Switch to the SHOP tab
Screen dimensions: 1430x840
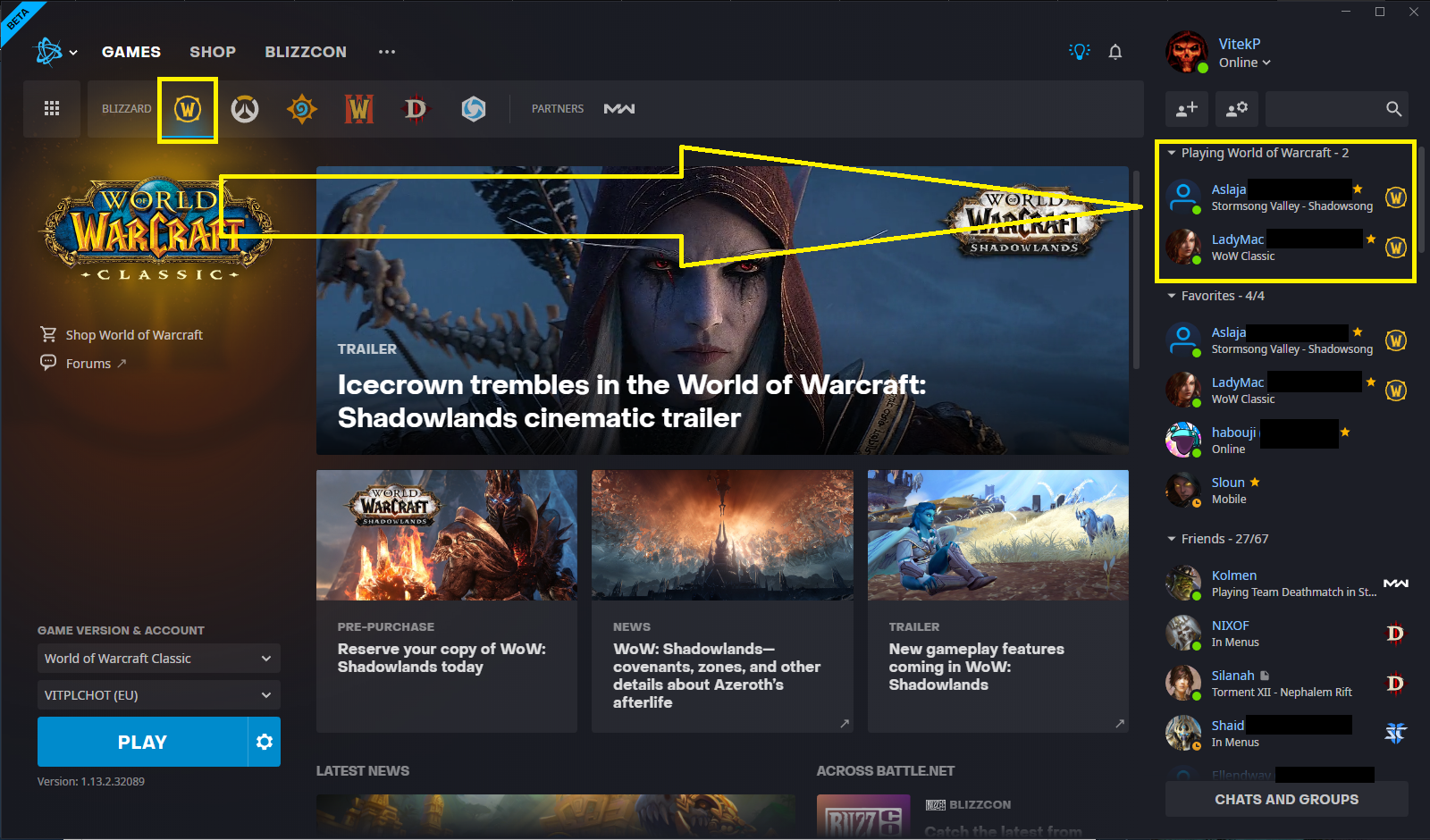click(213, 52)
